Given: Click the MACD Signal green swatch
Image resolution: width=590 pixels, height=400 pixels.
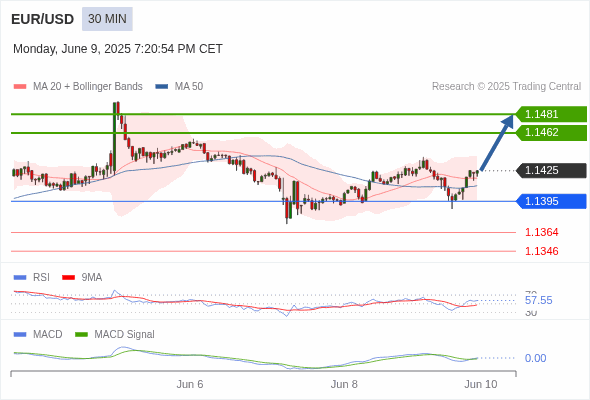Looking at the screenshot, I should point(81,335).
